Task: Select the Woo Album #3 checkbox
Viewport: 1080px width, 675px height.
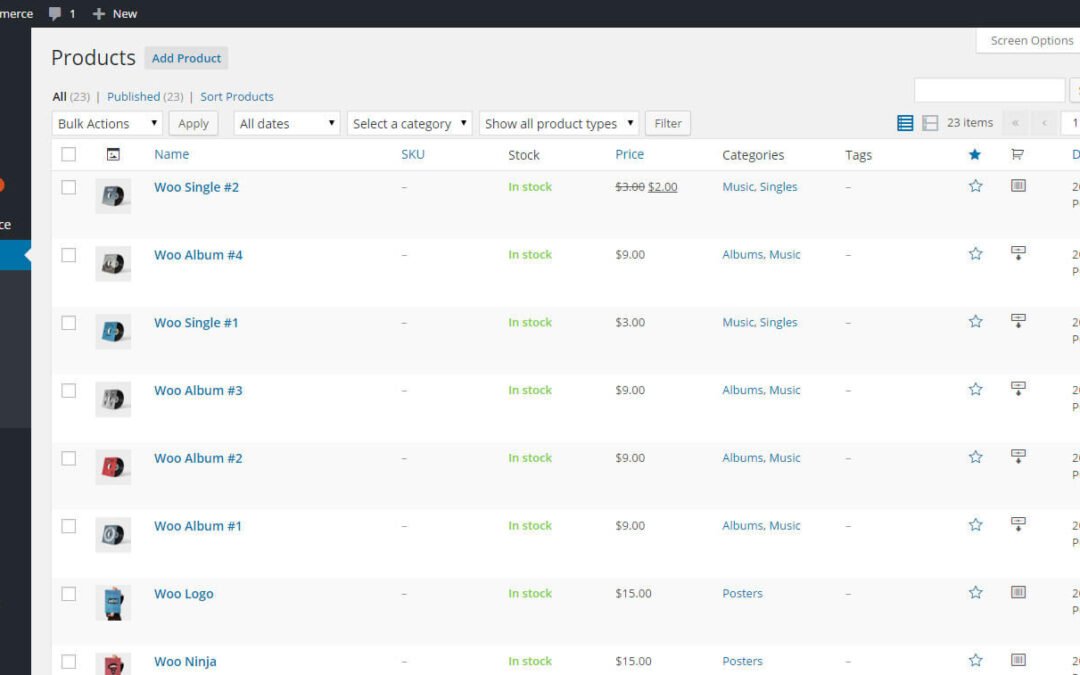Action: (69, 391)
